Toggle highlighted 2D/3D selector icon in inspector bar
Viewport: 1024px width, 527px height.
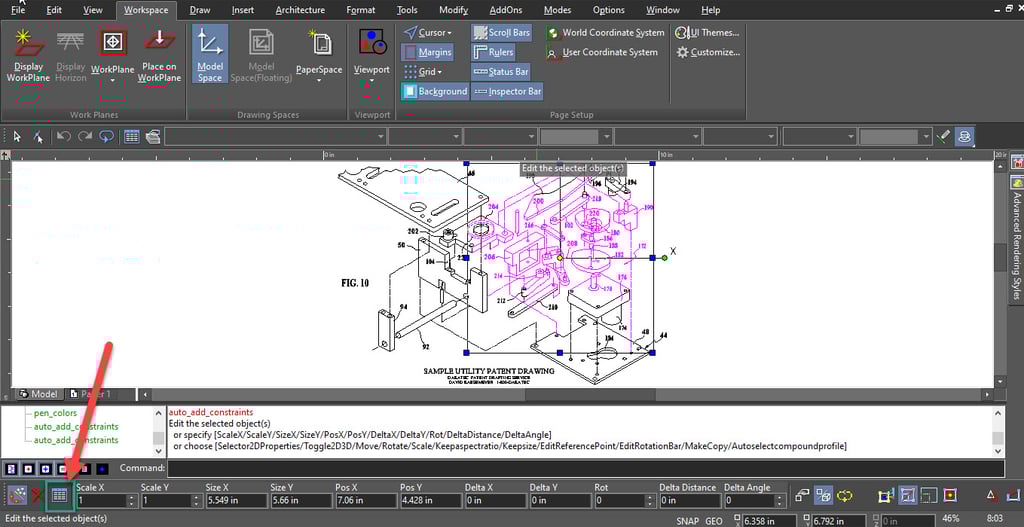tap(823, 496)
